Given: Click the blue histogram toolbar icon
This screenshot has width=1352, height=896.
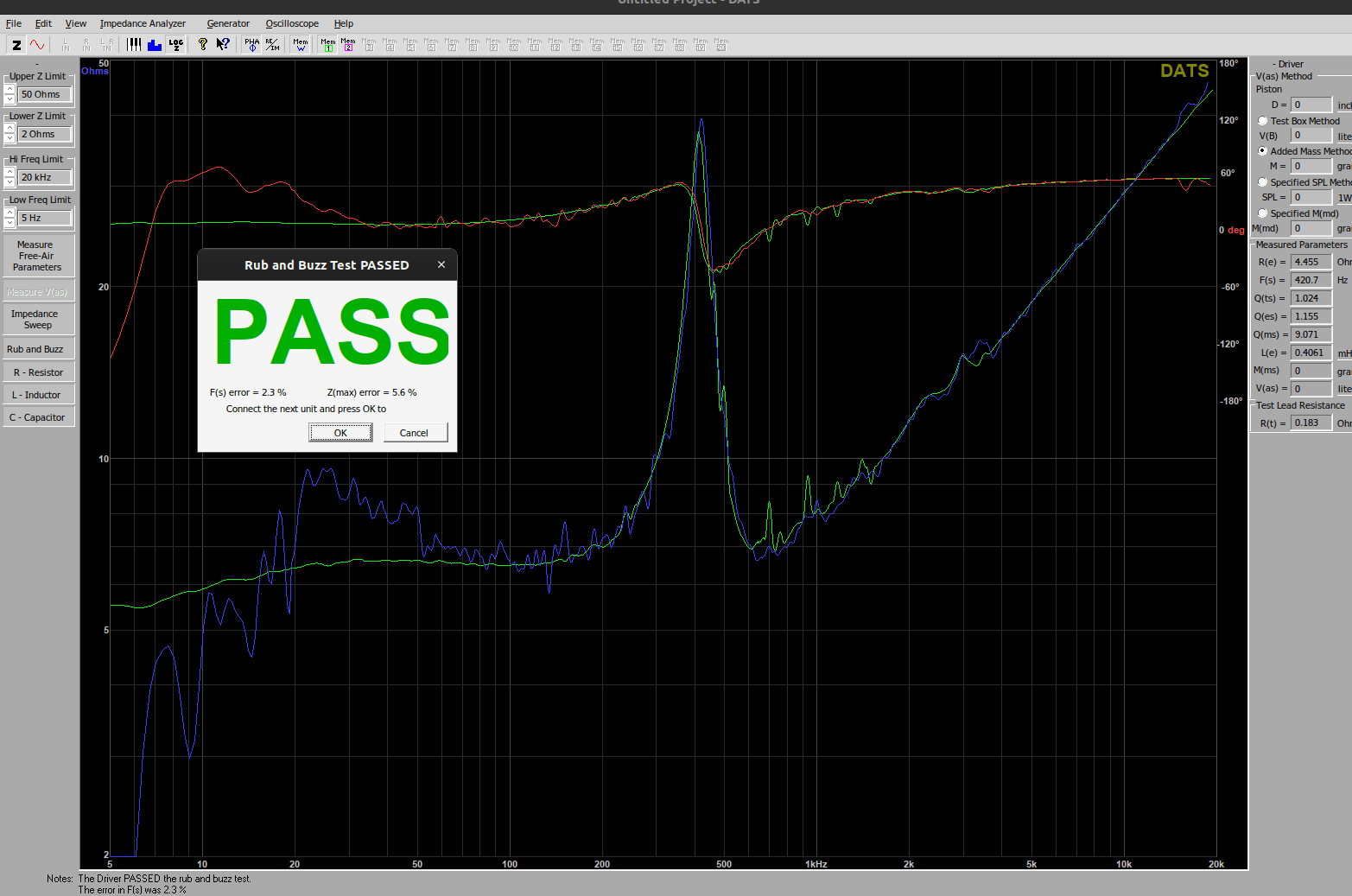Looking at the screenshot, I should tap(155, 44).
